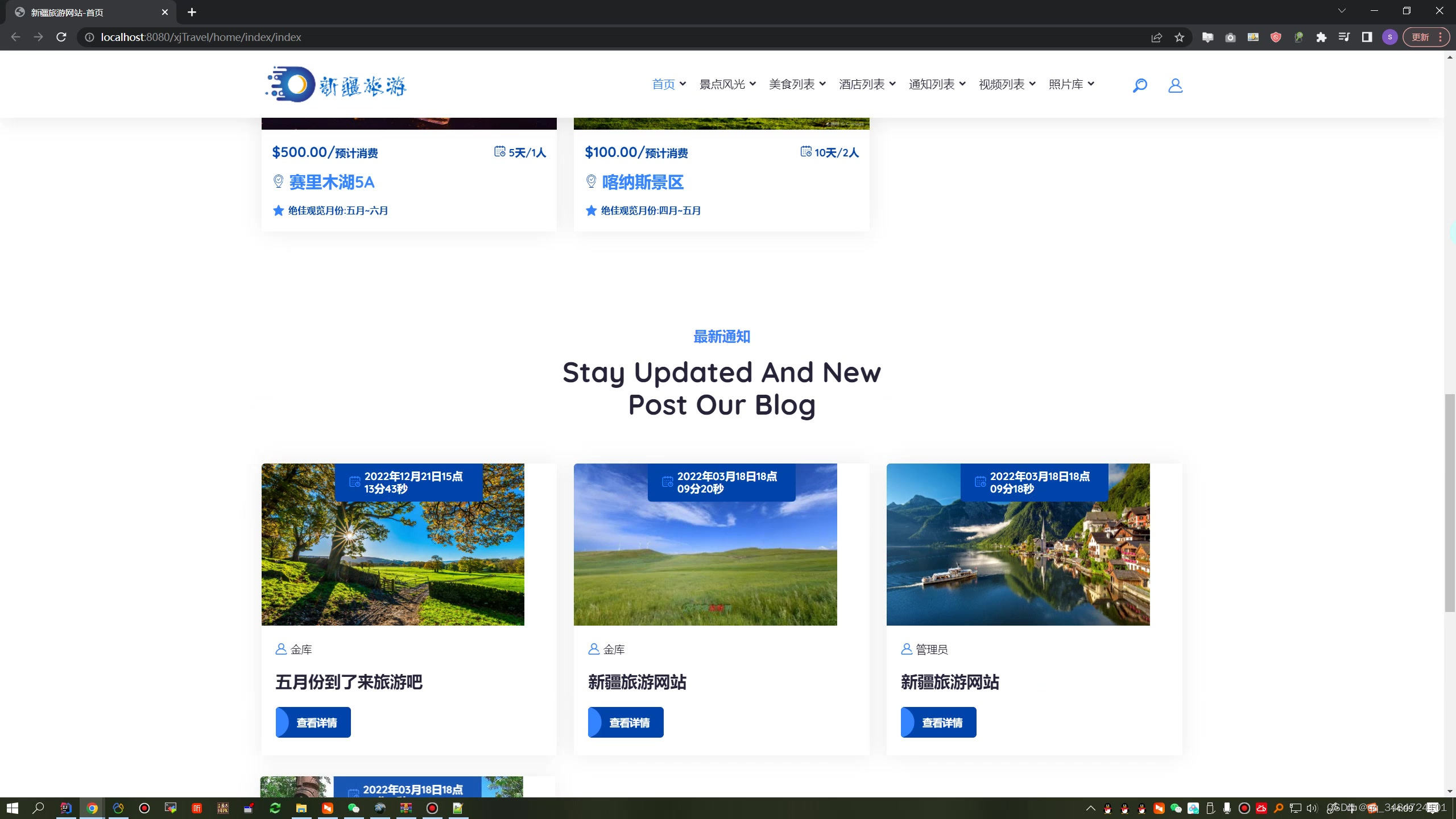This screenshot has height=819, width=1456.
Task: Expand the 景点风光 dropdown menu
Action: coord(727,84)
